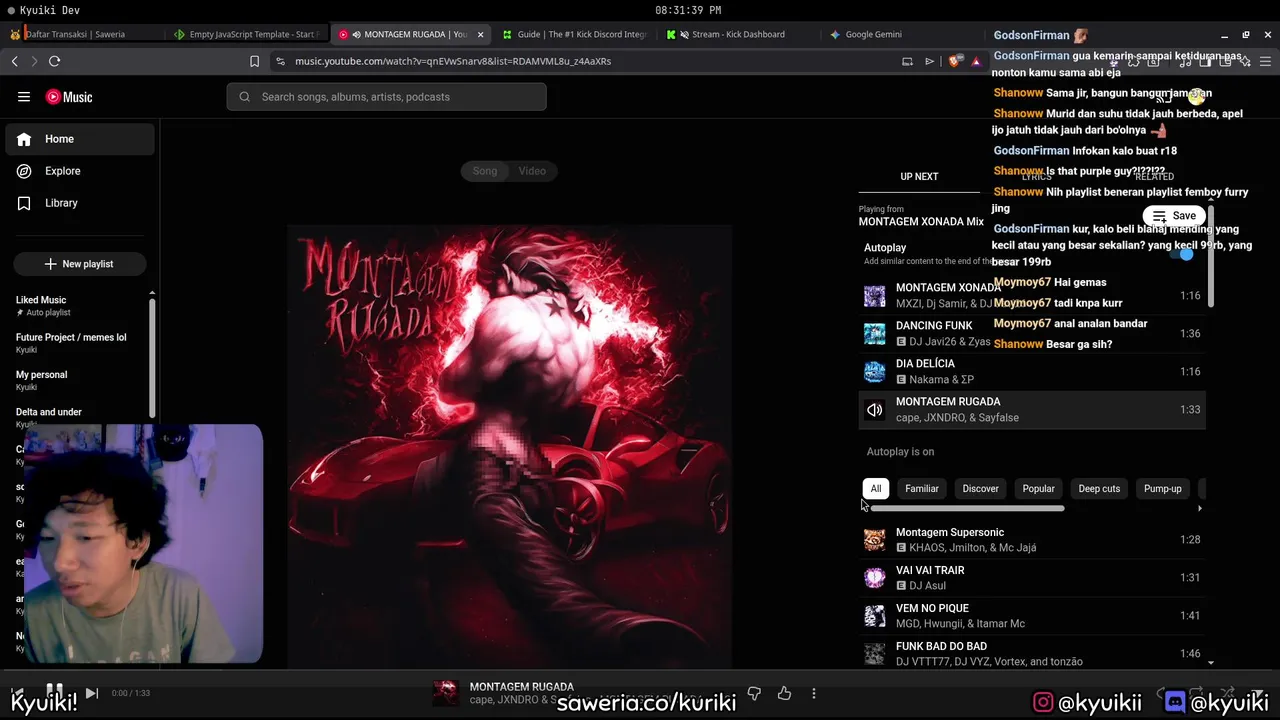Screen dimensions: 1280x720
Task: Open Brave Rewards triangle icon
Action: click(976, 61)
